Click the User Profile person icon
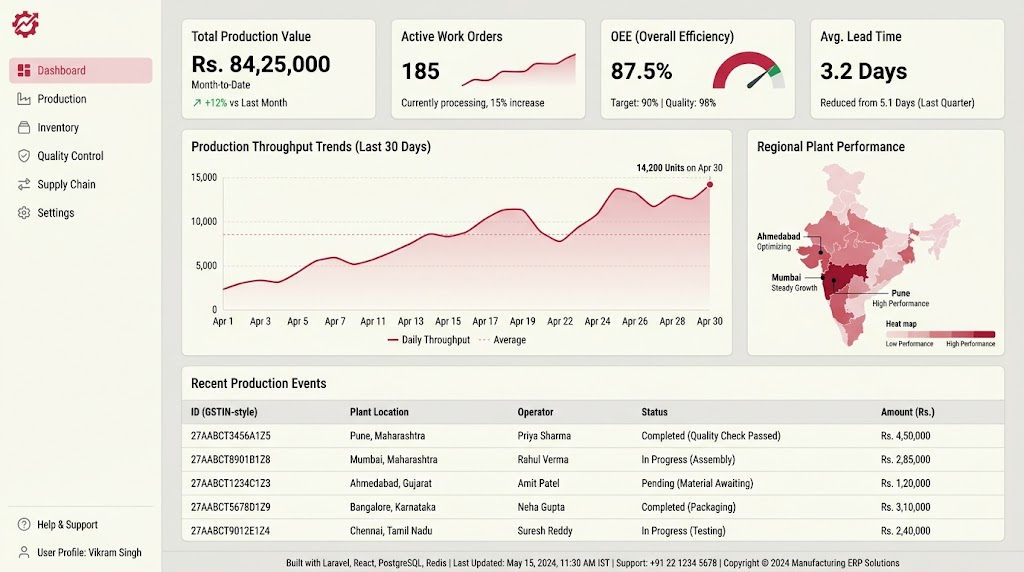The width and height of the screenshot is (1024, 572). [24, 552]
